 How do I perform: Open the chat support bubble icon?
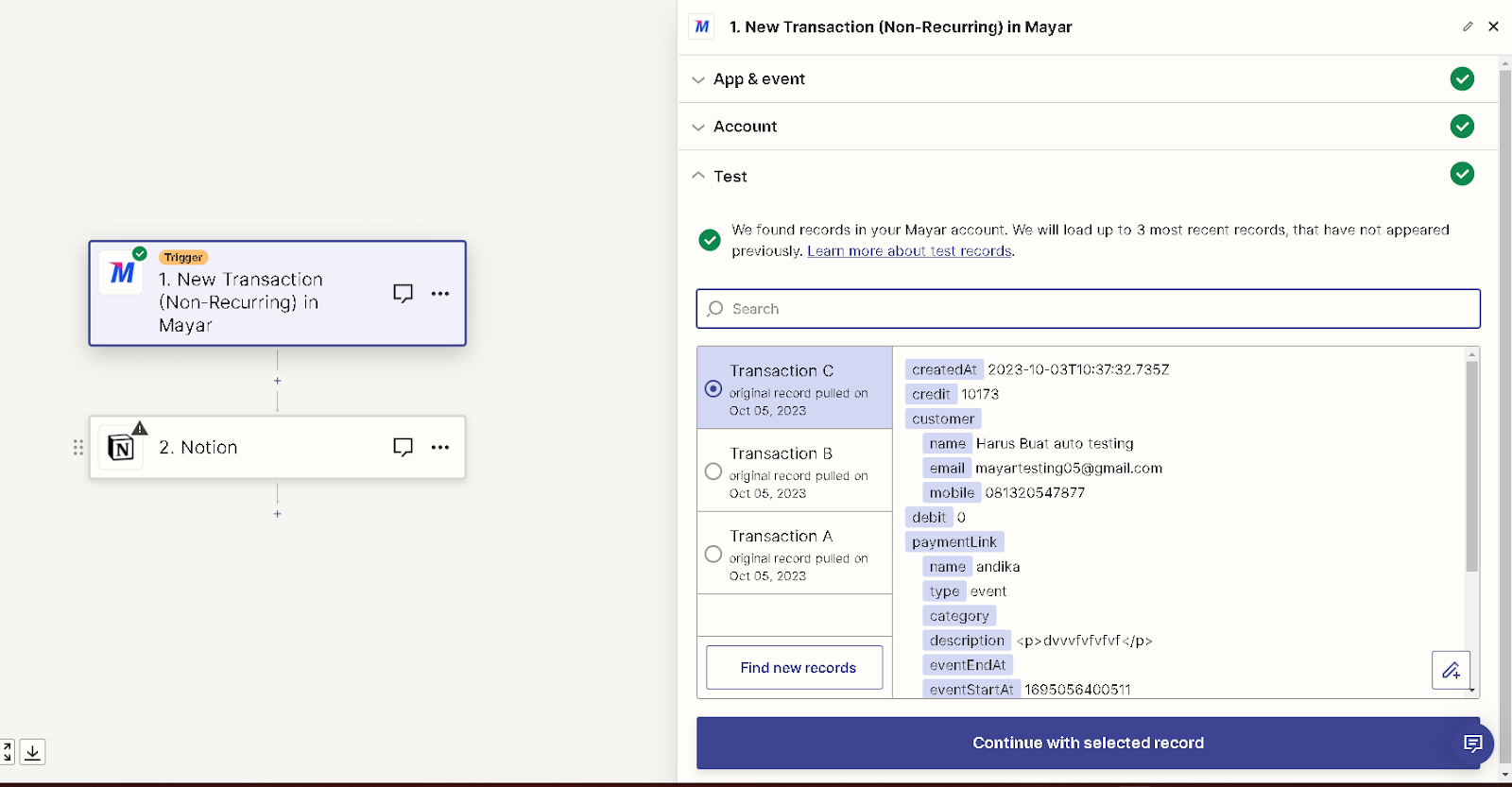click(1472, 744)
